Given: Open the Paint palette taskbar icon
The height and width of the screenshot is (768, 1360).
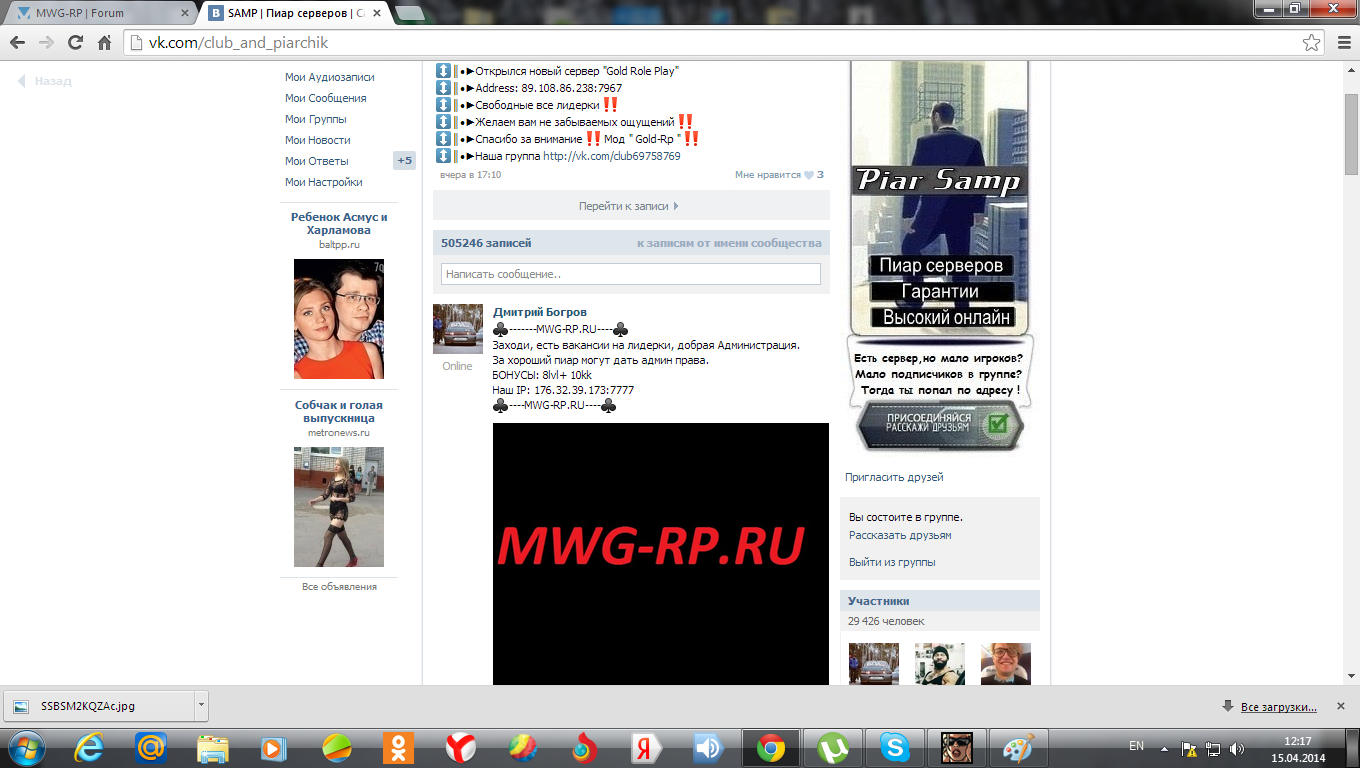Looking at the screenshot, I should click(x=1018, y=748).
